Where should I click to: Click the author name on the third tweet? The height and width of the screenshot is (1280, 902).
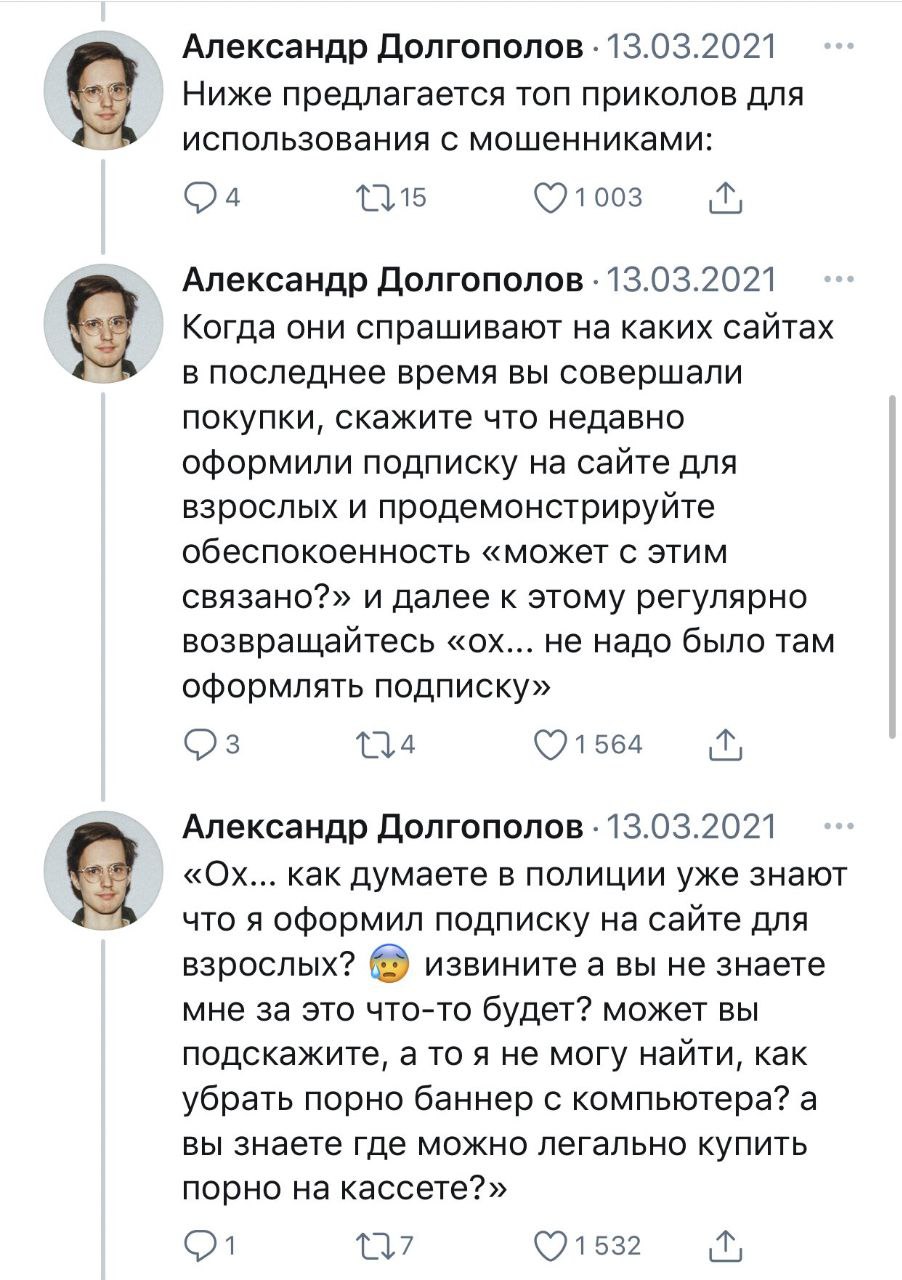pyautogui.click(x=383, y=827)
